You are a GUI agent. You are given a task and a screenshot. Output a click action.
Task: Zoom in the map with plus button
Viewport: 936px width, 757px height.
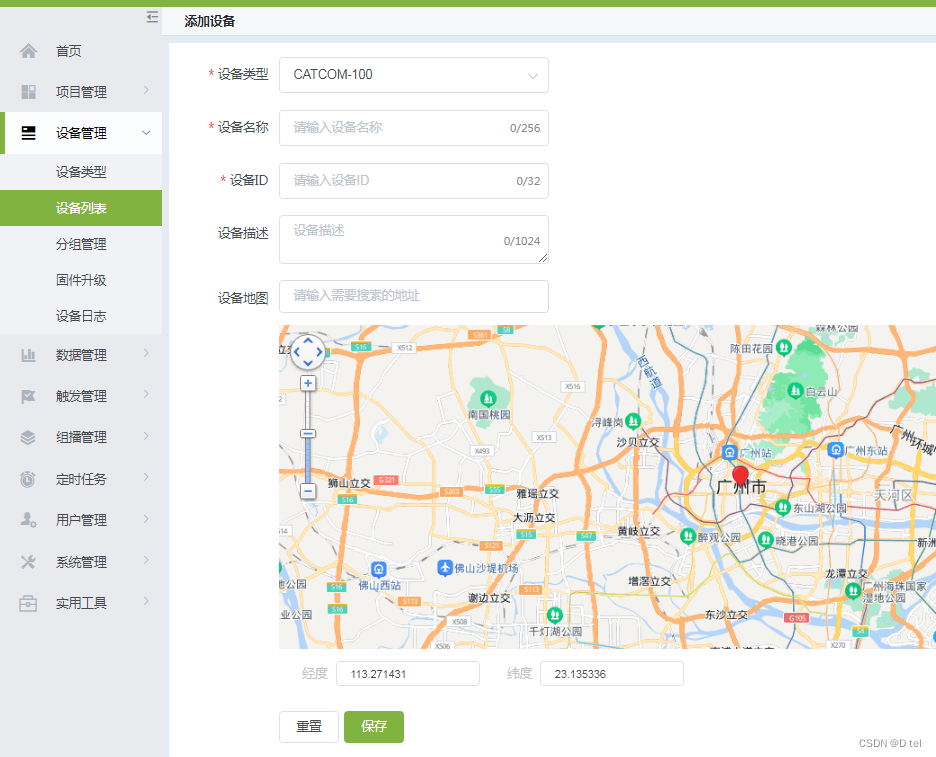click(308, 383)
